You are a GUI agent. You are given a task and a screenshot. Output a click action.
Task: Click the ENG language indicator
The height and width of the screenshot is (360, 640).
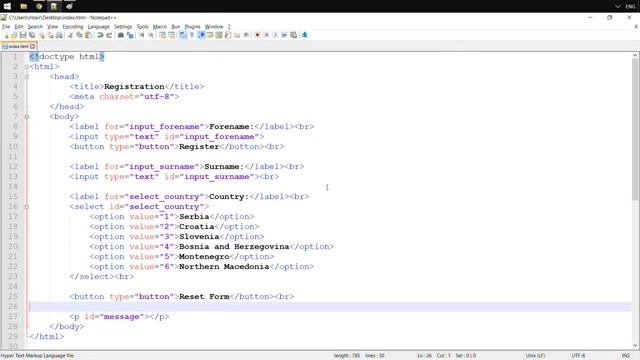click(631, 7)
